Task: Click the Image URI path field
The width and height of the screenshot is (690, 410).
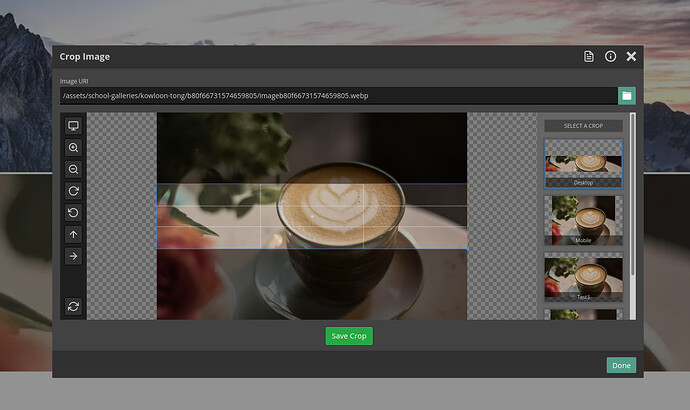Action: coord(339,96)
